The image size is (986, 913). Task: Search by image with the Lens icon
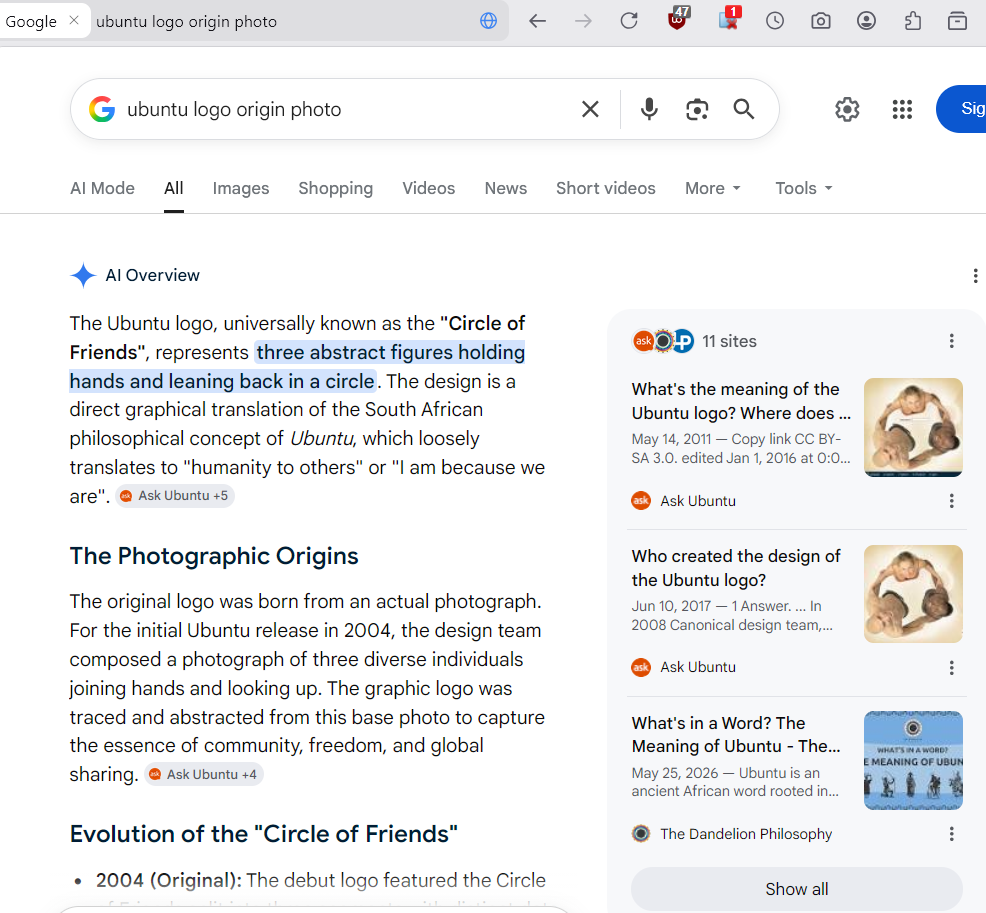coord(697,109)
